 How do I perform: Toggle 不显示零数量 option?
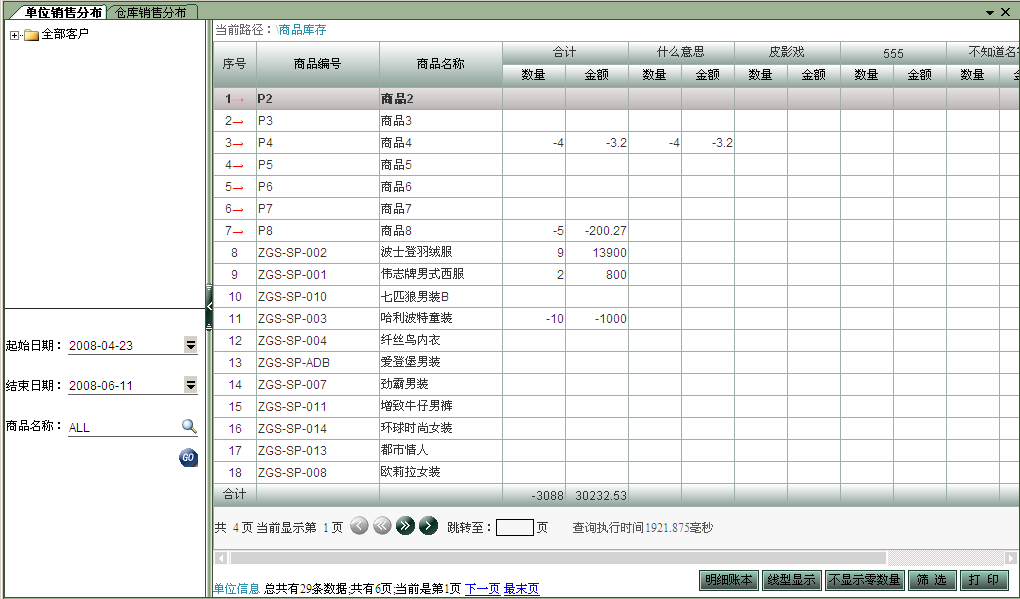point(864,580)
